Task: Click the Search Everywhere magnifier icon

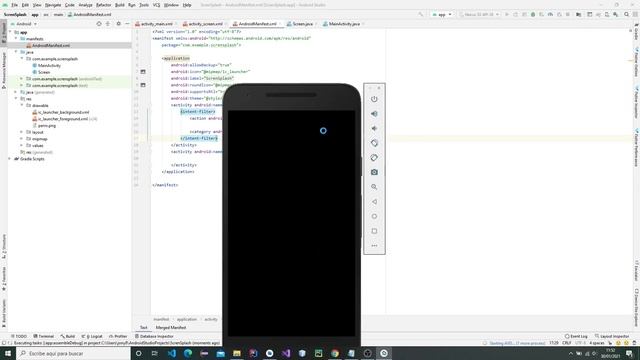Action: (x=627, y=14)
